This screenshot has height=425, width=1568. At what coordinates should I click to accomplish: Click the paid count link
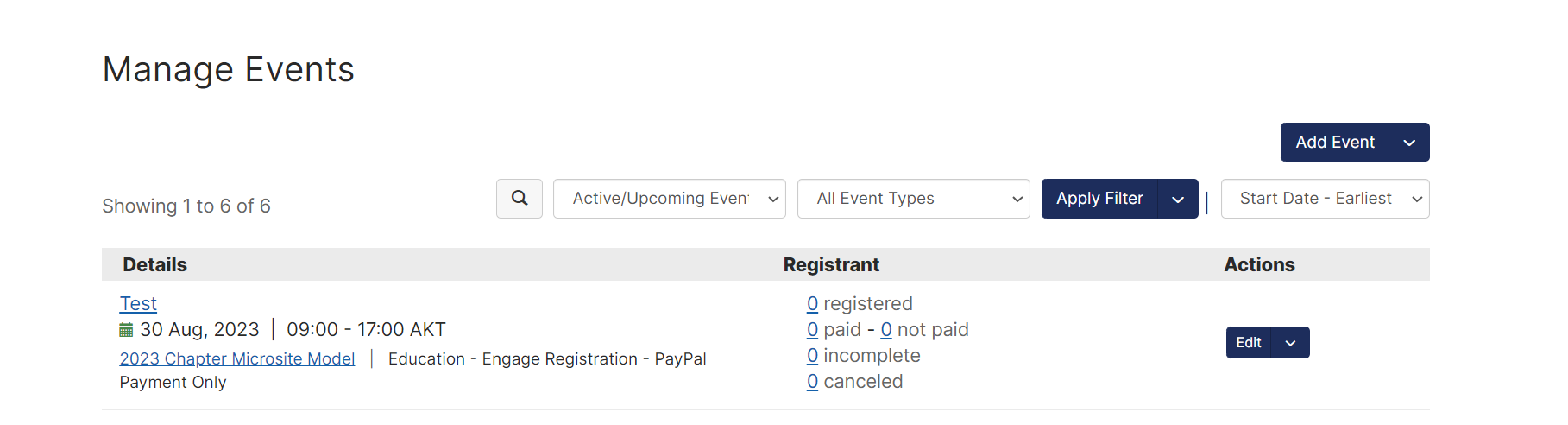[812, 330]
